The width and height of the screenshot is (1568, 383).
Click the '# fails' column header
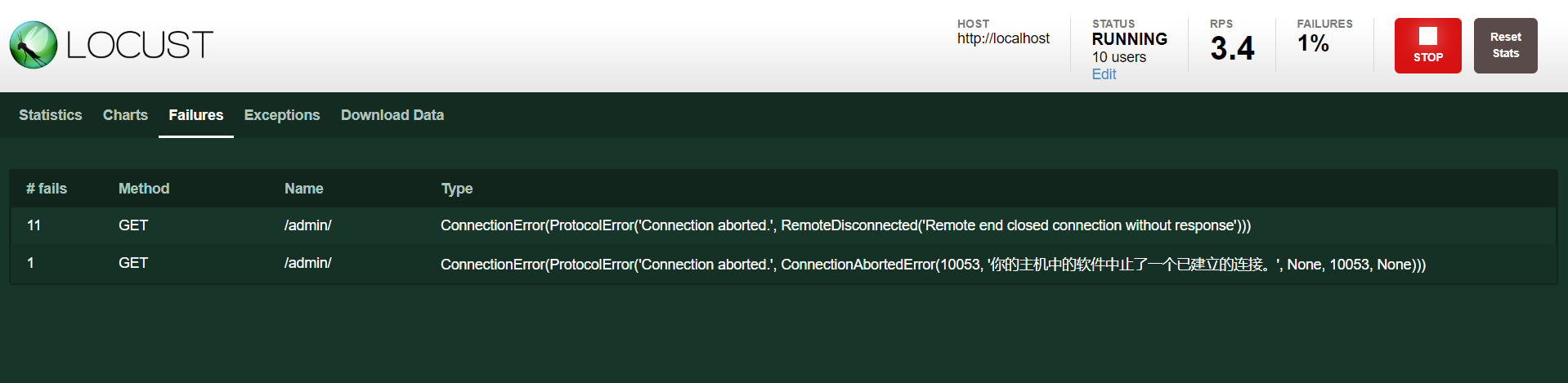47,189
